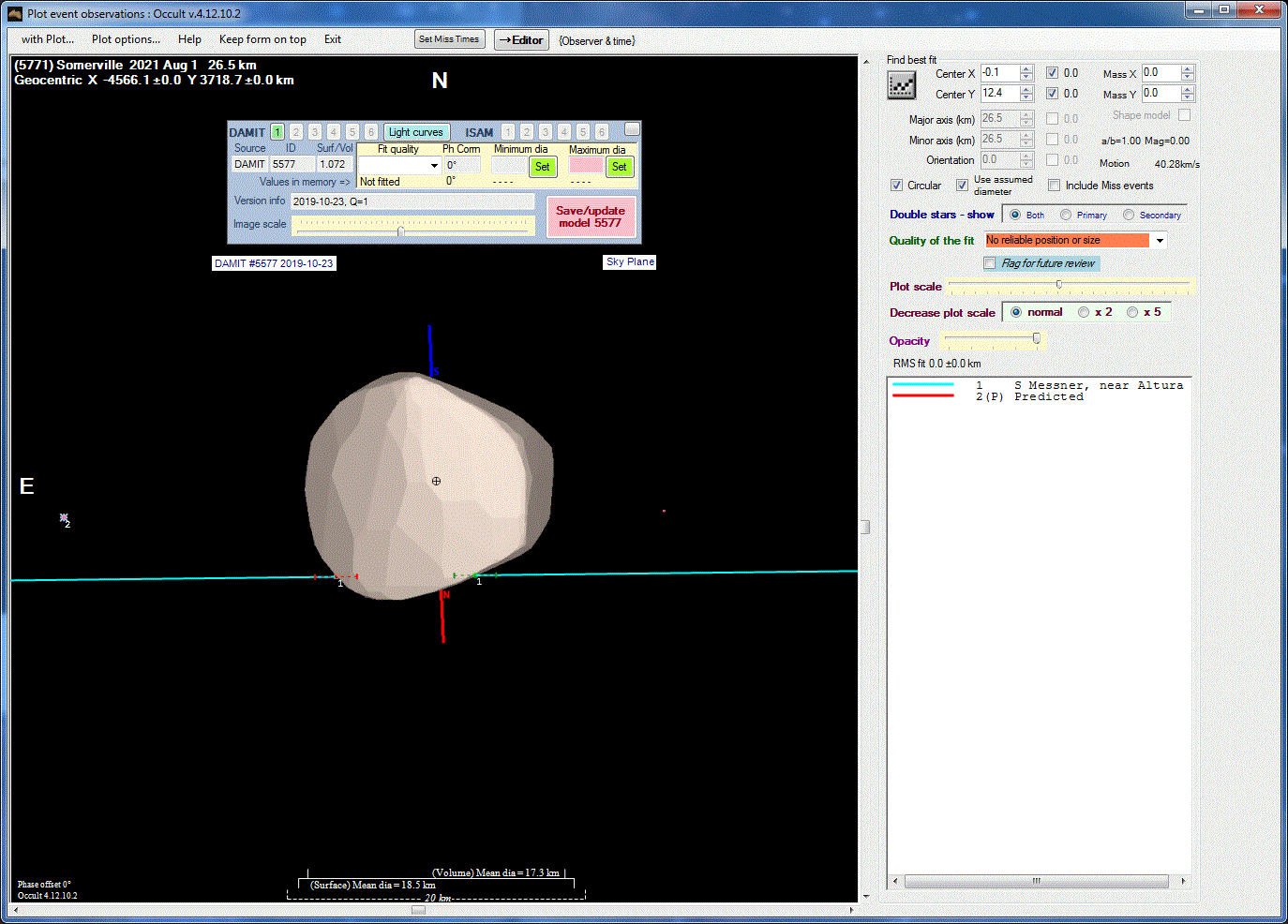Click the Occult application icon in title bar
The image size is (1288, 924).
coord(15,13)
